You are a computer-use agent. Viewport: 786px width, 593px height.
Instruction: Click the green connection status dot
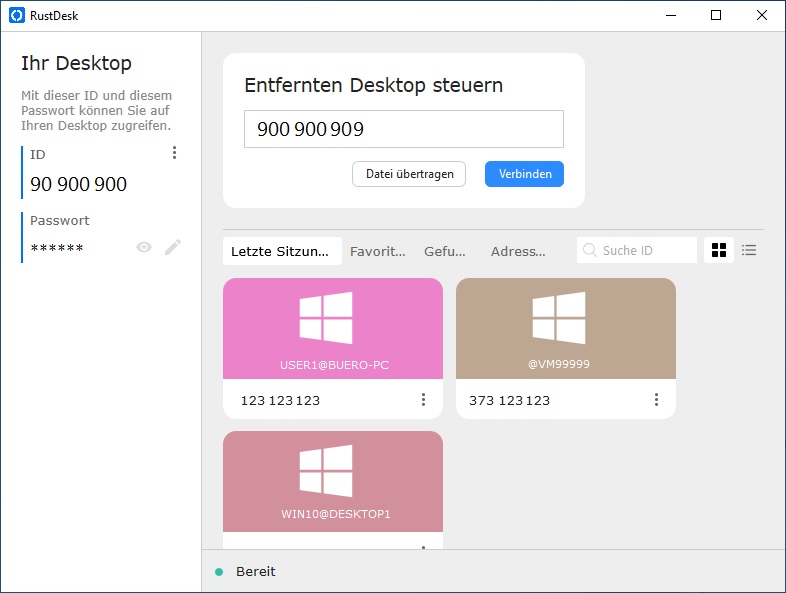[219, 572]
